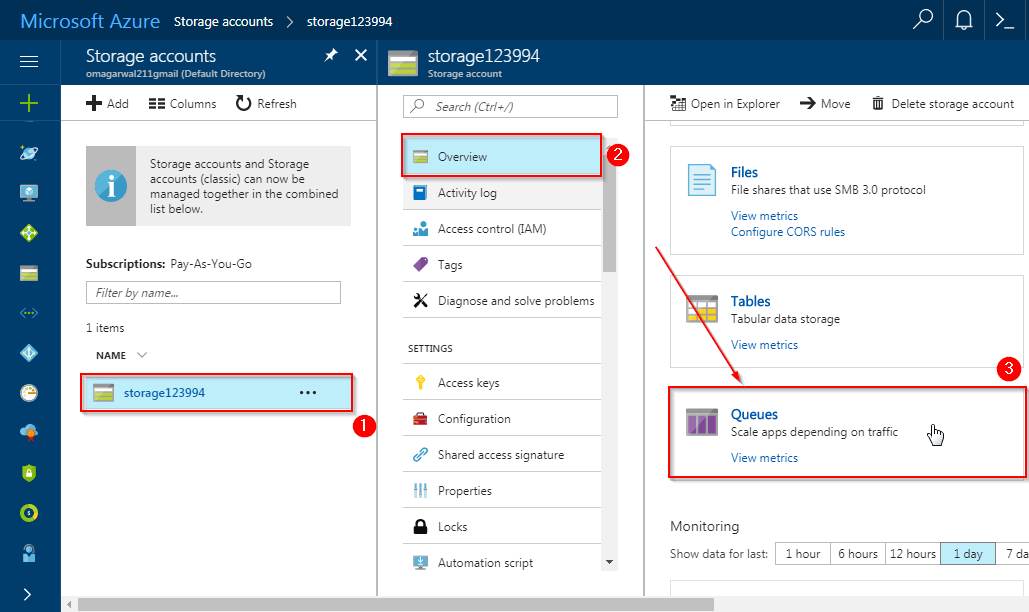This screenshot has width=1029, height=612.
Task: Open the hamburger menu in left sidebar
Action: pos(29,62)
